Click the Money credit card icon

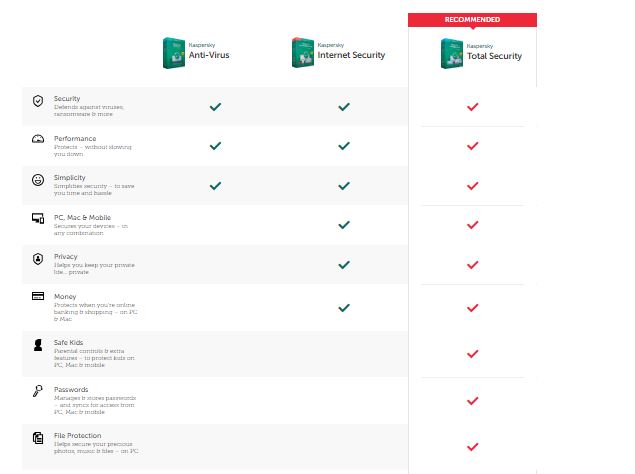pos(38,297)
